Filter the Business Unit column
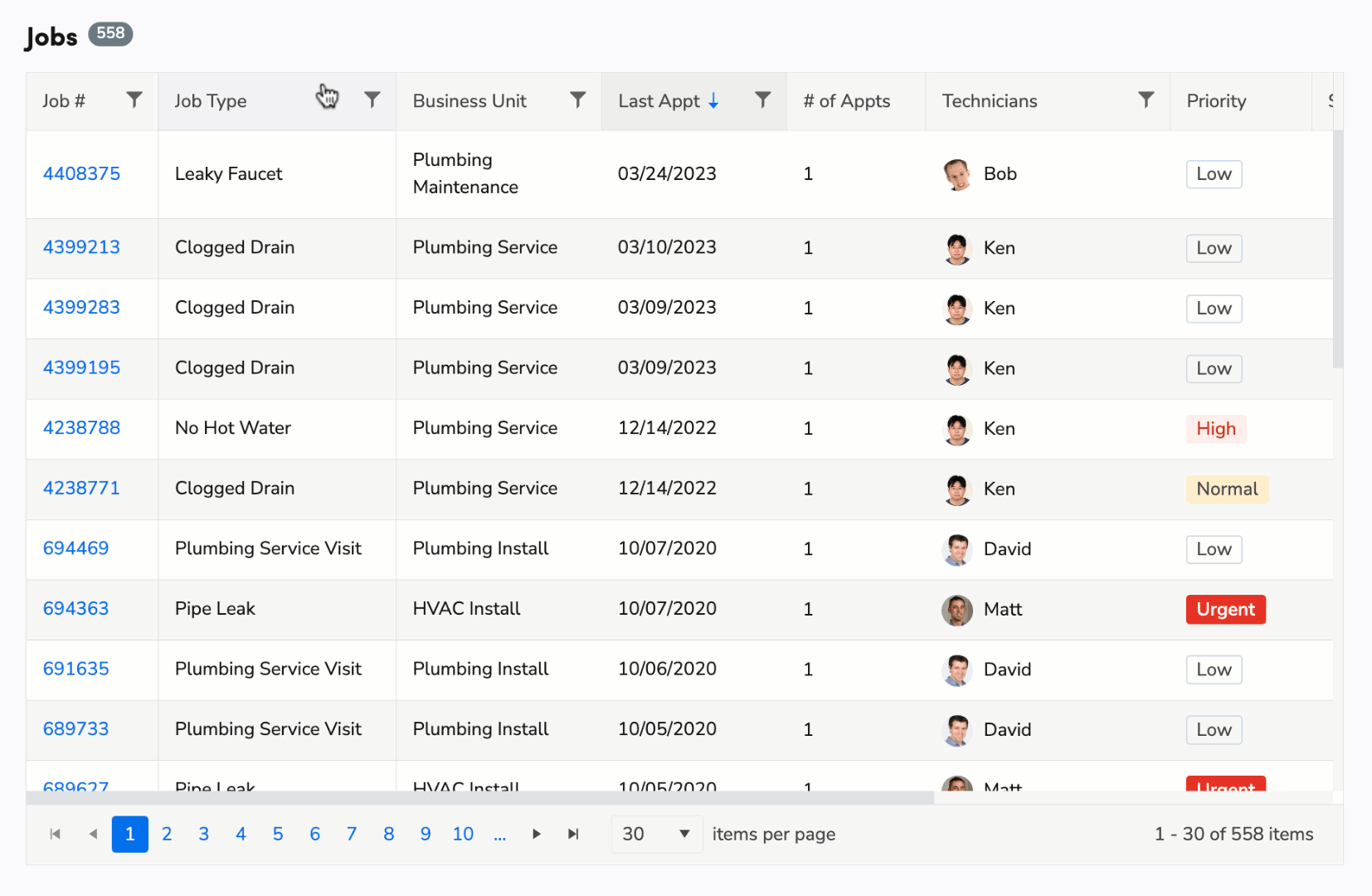 (578, 100)
